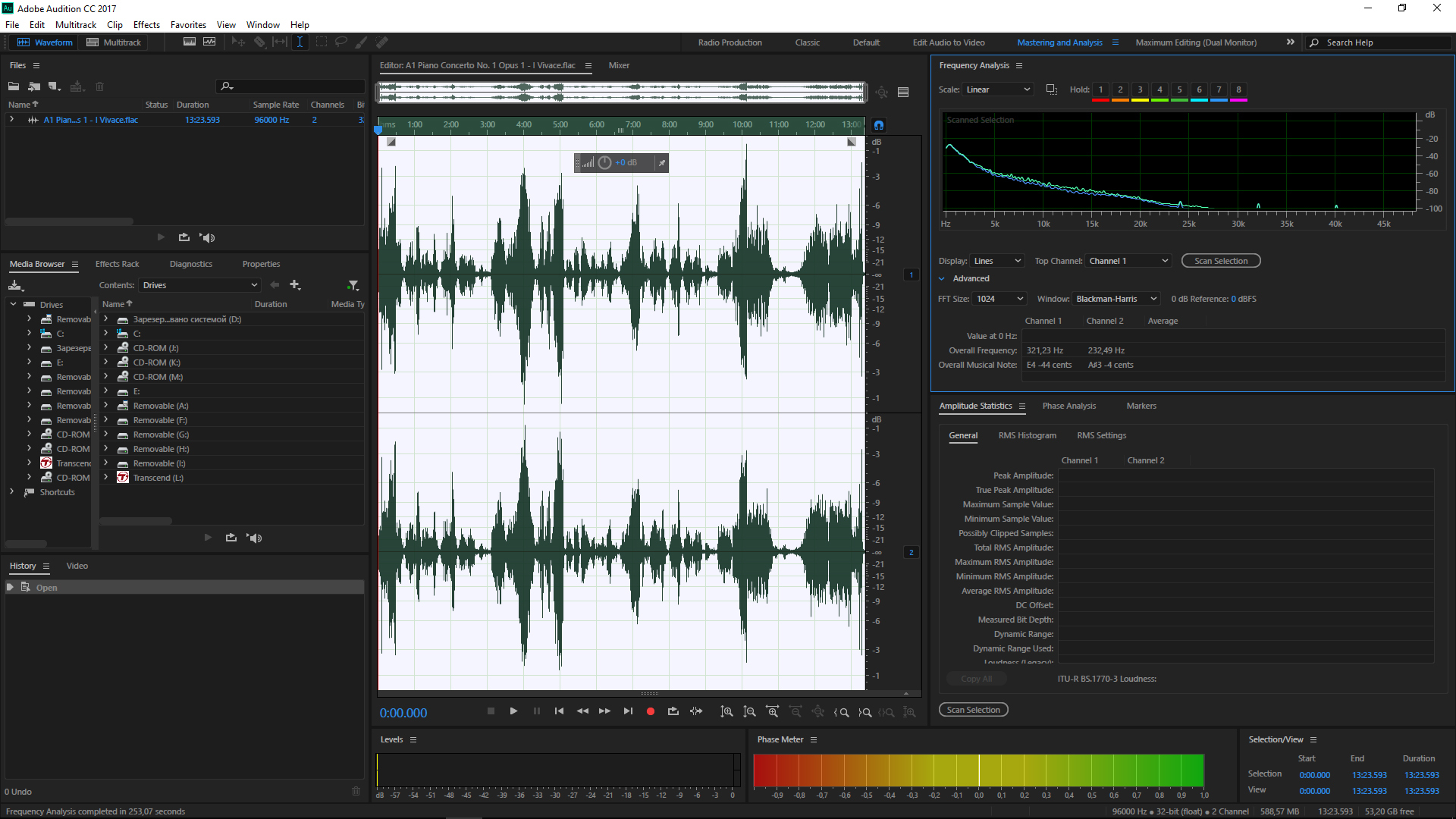This screenshot has width=1456, height=819.
Task: Enable Hold 1 in Frequency Analysis
Action: click(1100, 89)
